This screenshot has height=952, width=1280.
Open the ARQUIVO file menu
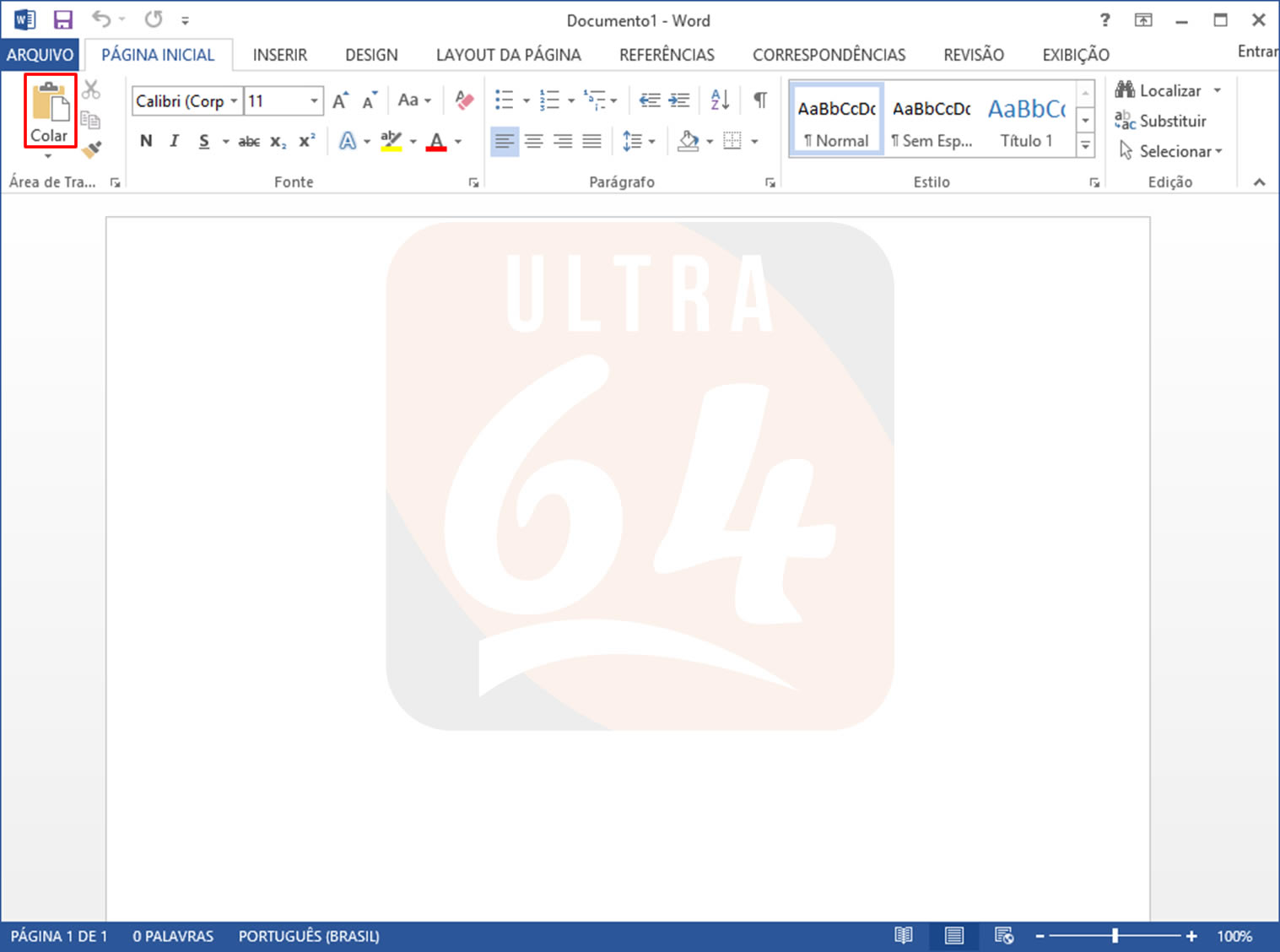coord(40,55)
